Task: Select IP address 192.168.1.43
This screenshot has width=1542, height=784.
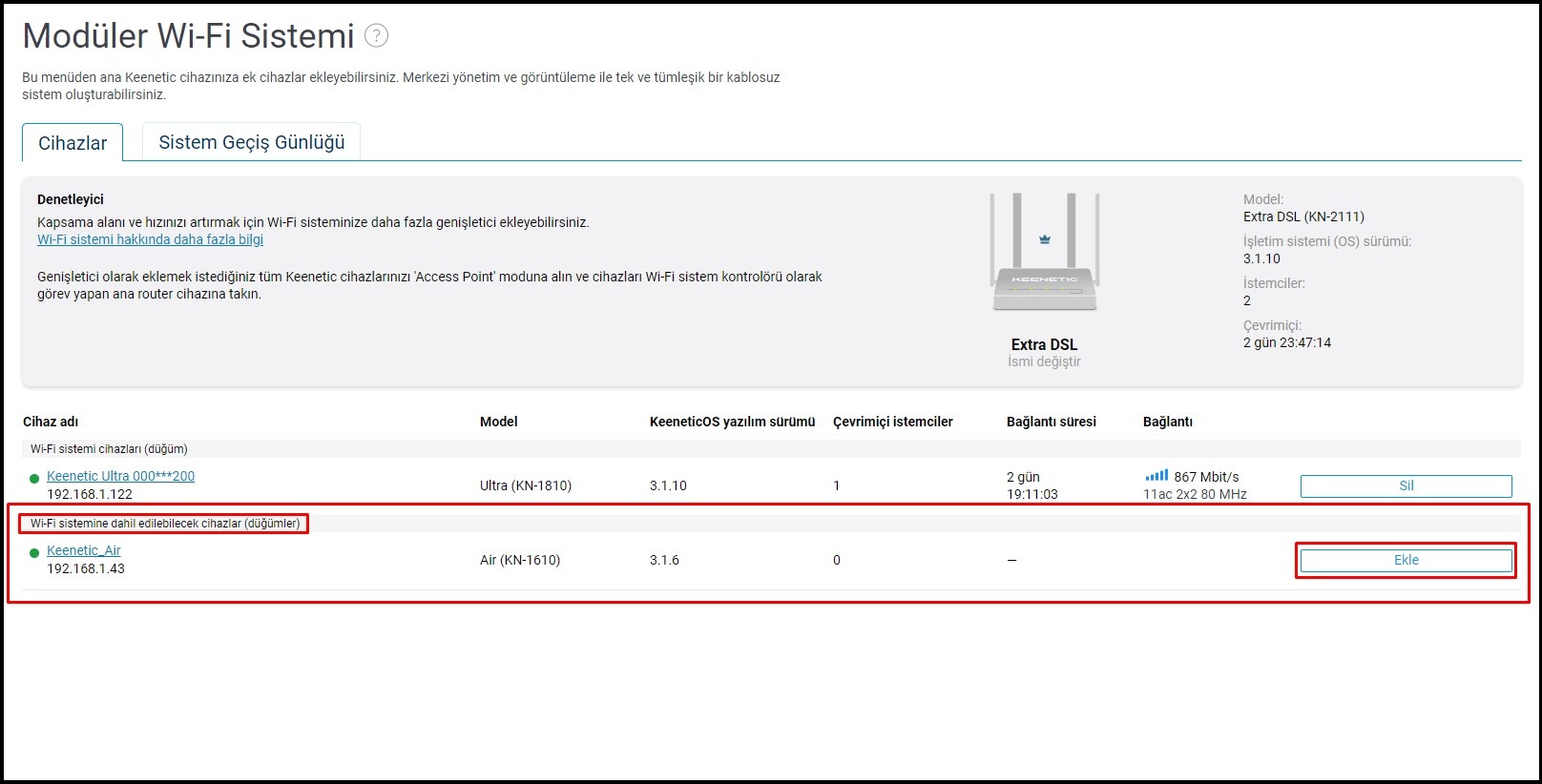Action: [x=86, y=568]
